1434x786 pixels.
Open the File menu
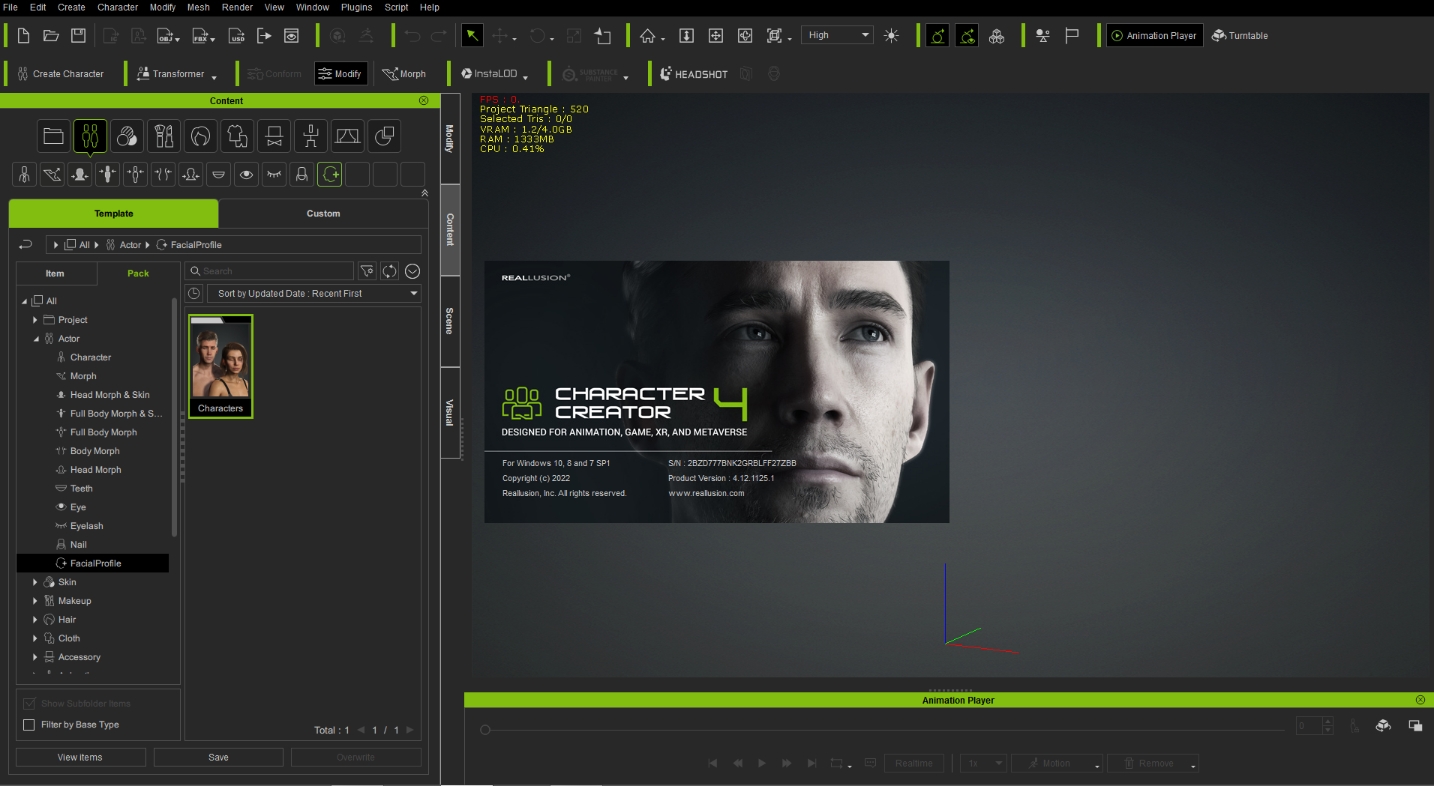point(11,7)
